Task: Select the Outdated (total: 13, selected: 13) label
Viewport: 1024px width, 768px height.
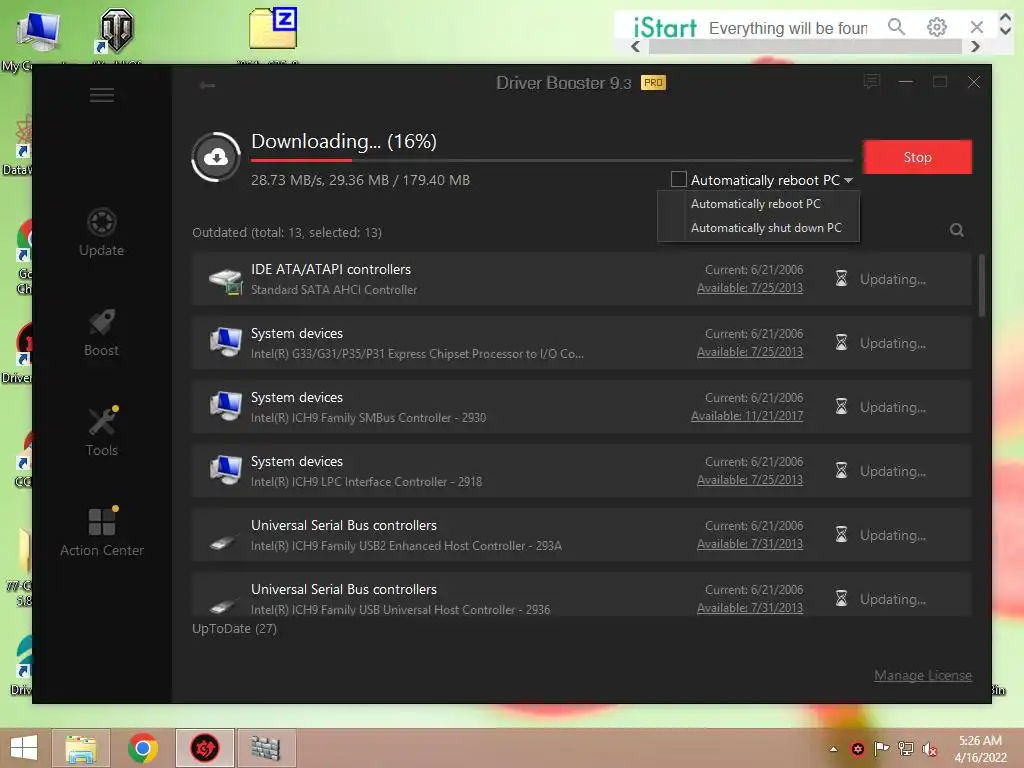Action: point(287,232)
